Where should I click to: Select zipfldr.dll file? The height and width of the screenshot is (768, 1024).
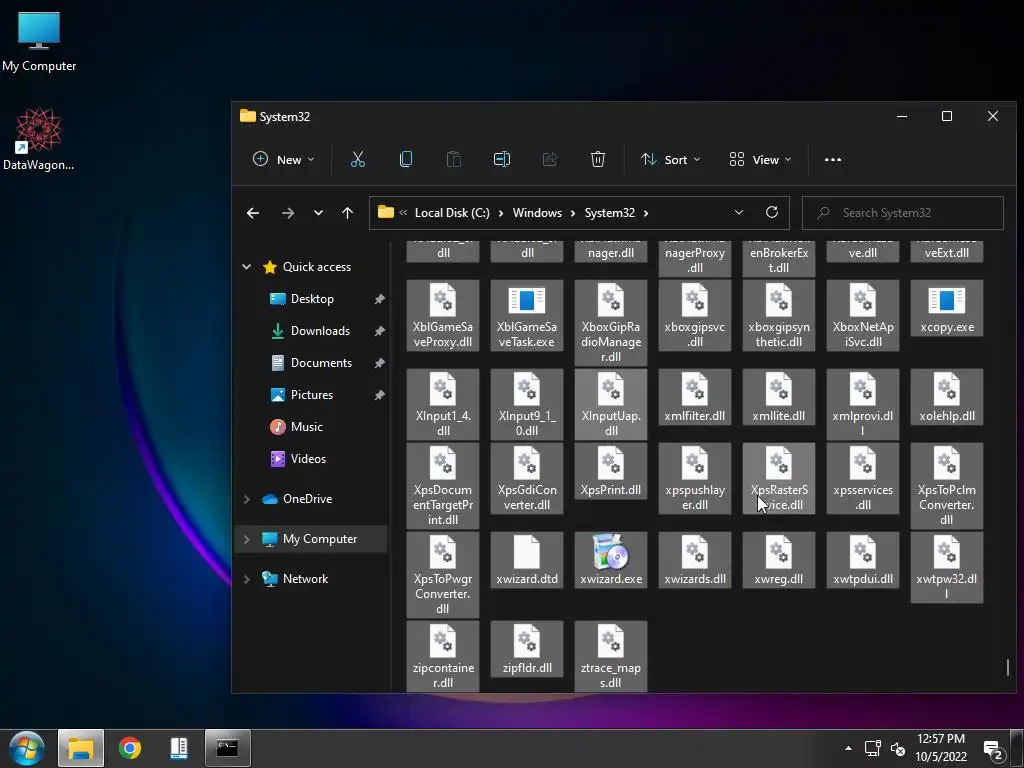(x=527, y=648)
